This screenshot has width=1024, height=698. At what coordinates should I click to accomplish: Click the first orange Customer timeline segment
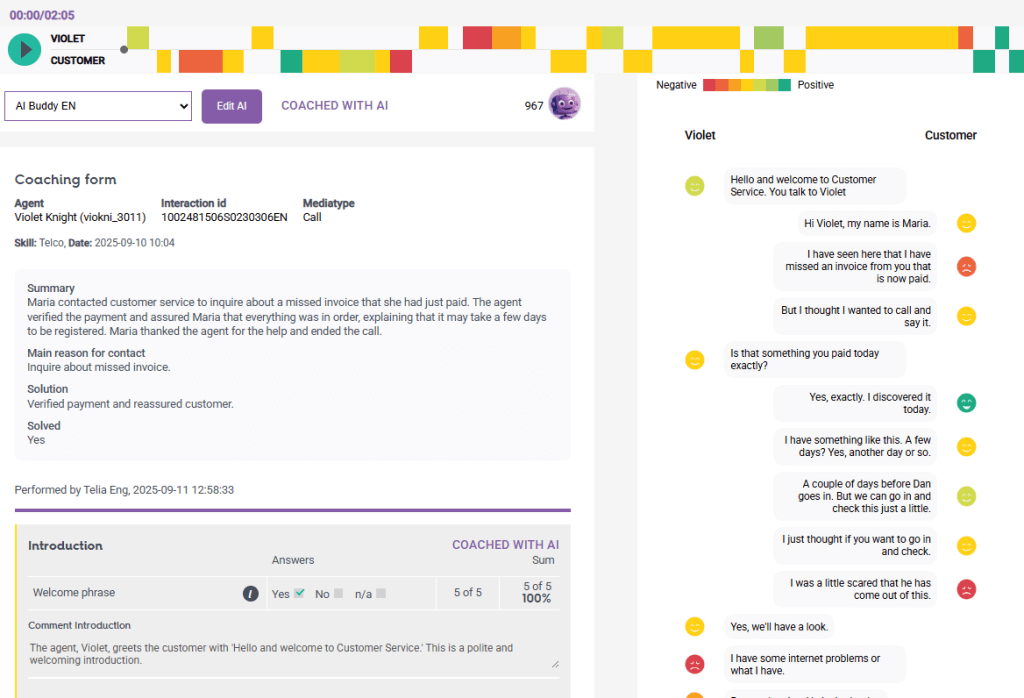click(x=200, y=61)
